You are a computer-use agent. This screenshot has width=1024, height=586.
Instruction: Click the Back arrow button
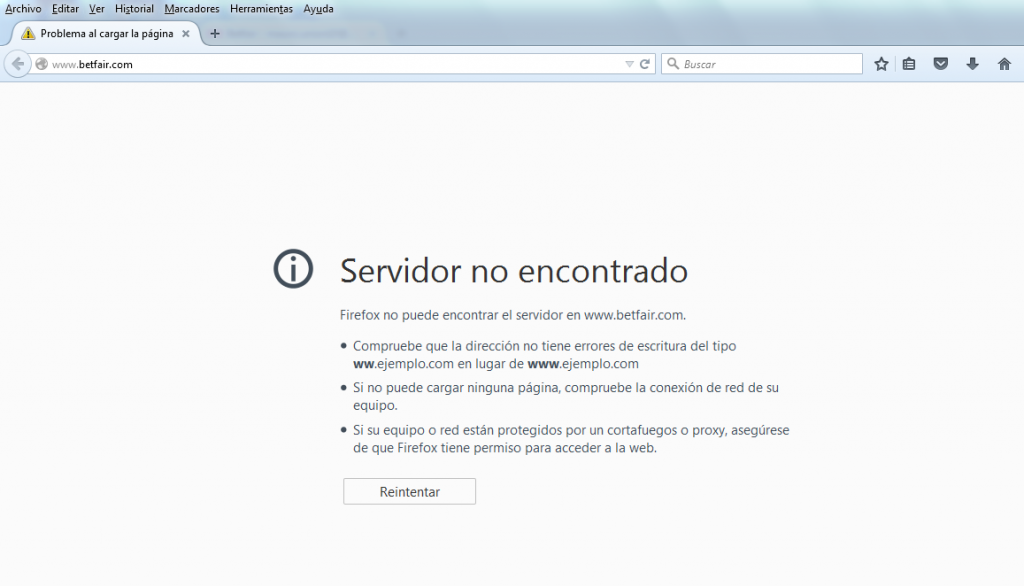[18, 64]
